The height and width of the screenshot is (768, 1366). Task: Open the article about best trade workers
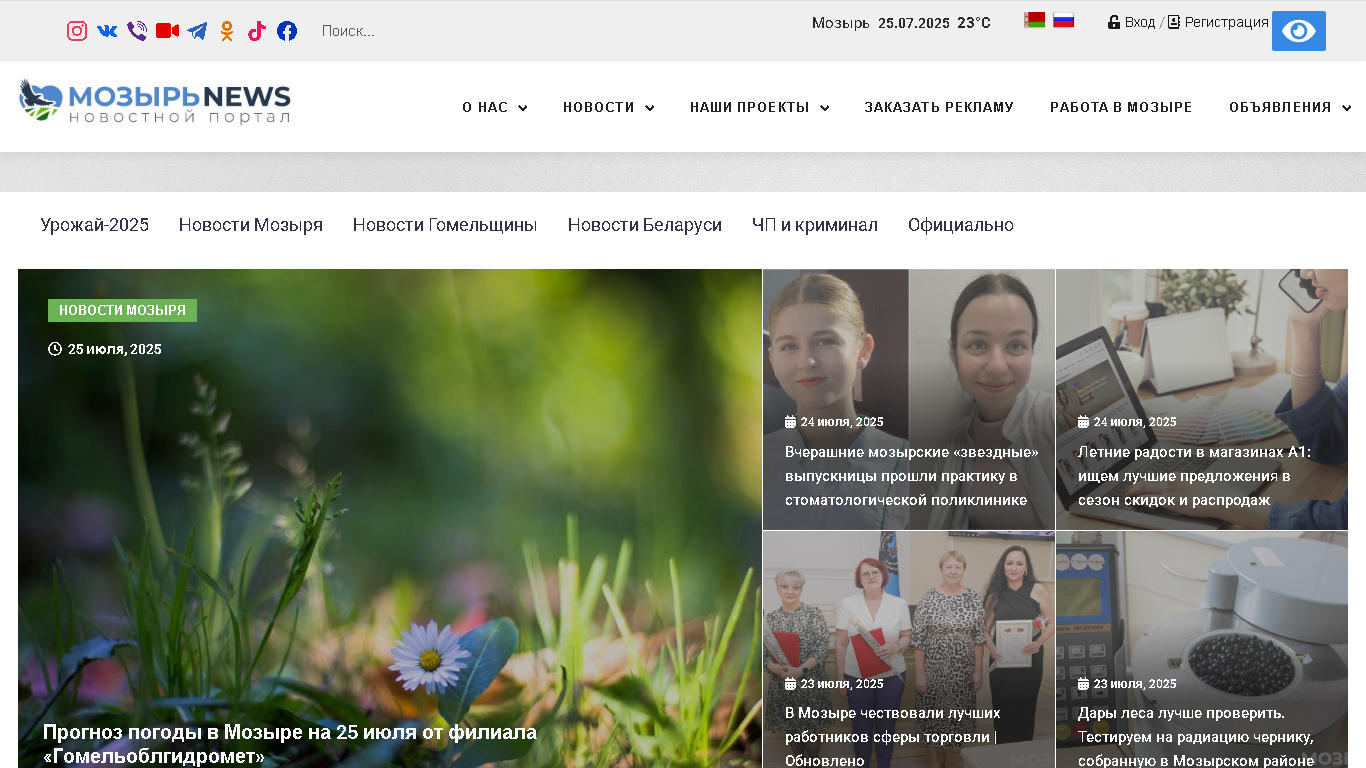[893, 737]
